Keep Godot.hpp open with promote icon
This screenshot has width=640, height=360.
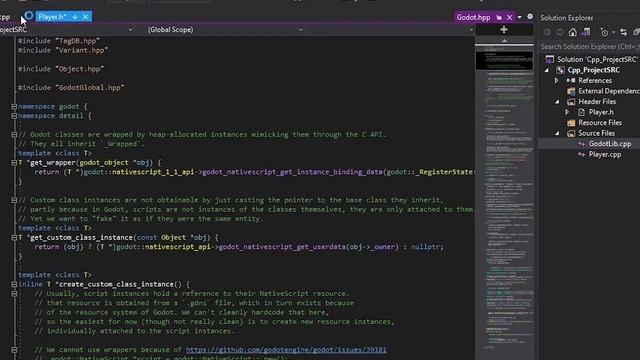499,17
